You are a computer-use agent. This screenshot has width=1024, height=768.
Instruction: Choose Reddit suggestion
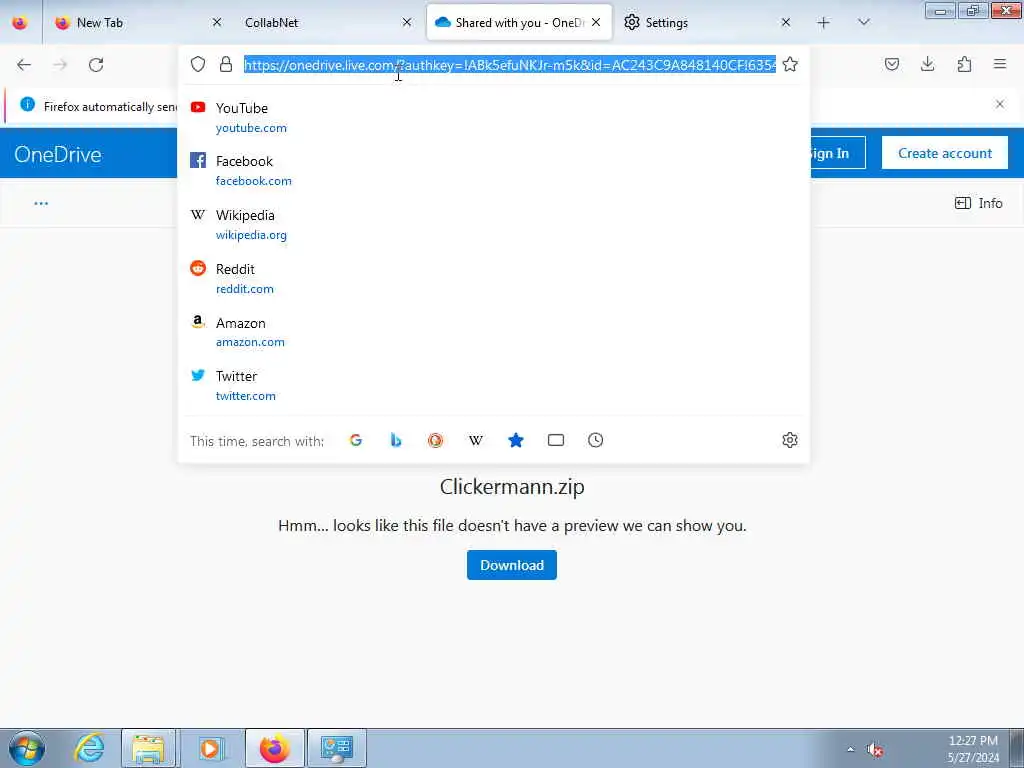pos(494,278)
